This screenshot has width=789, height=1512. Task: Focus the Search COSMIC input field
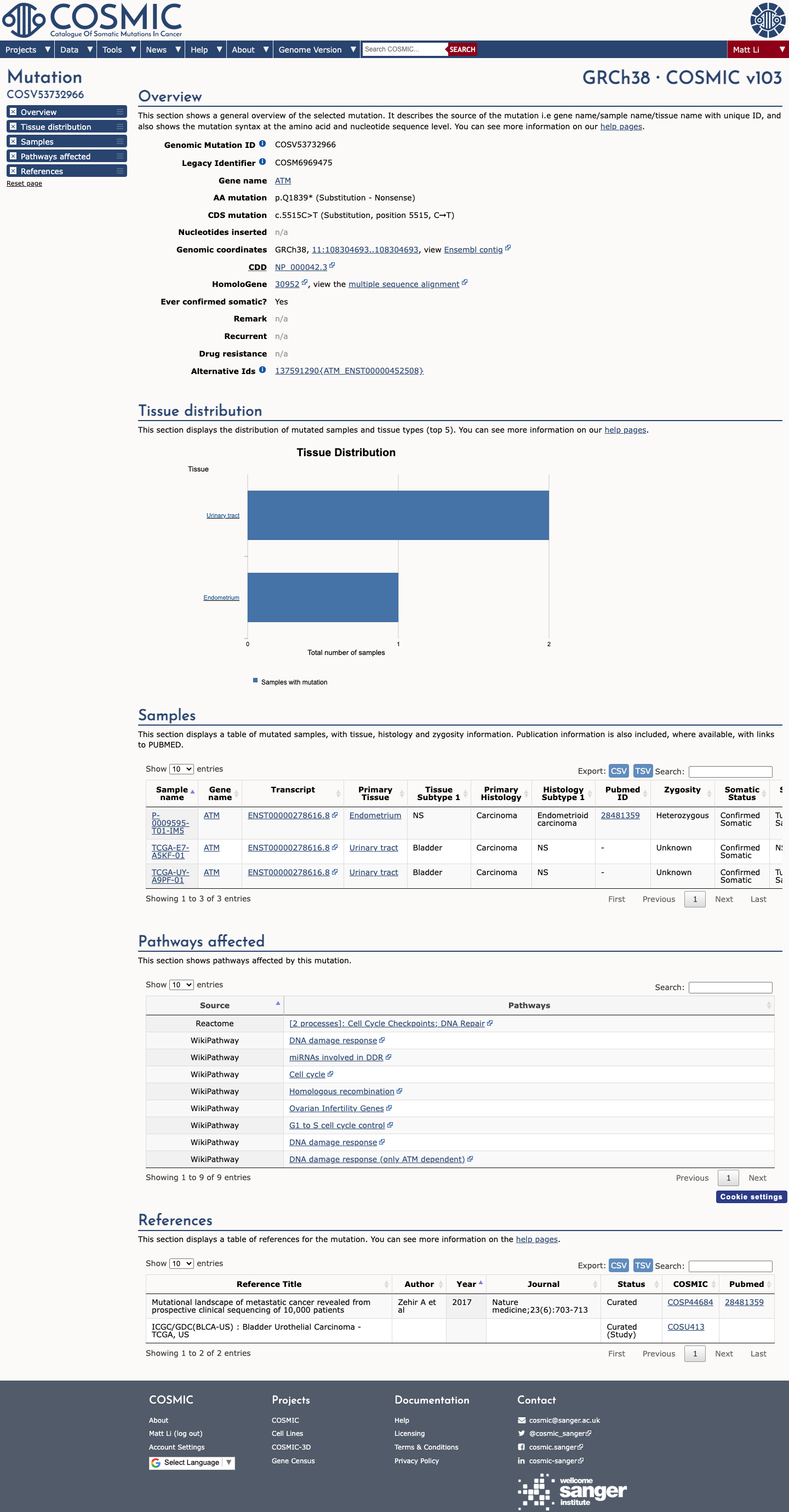pyautogui.click(x=404, y=49)
